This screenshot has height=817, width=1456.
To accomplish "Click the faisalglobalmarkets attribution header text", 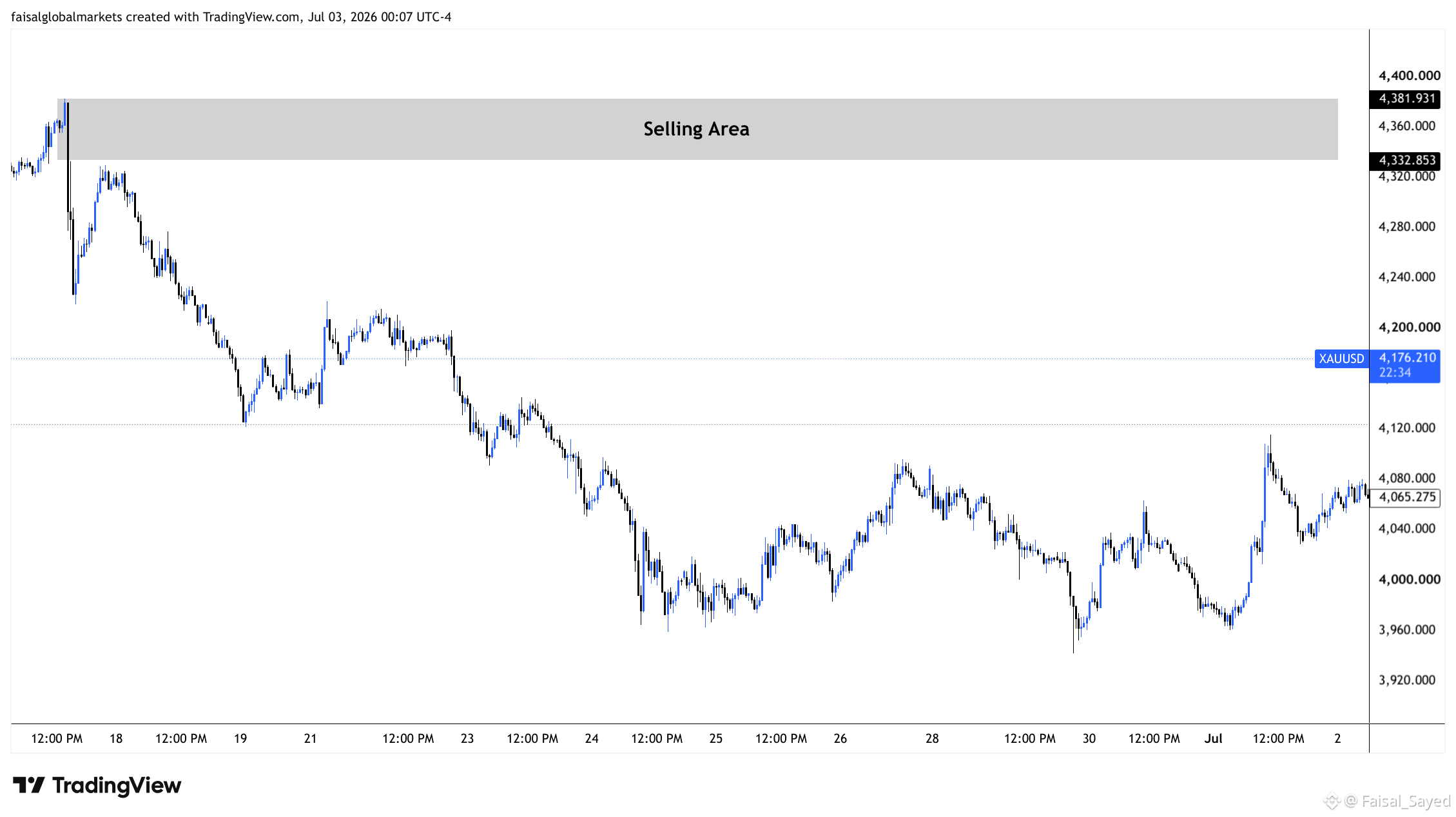I will [x=231, y=17].
